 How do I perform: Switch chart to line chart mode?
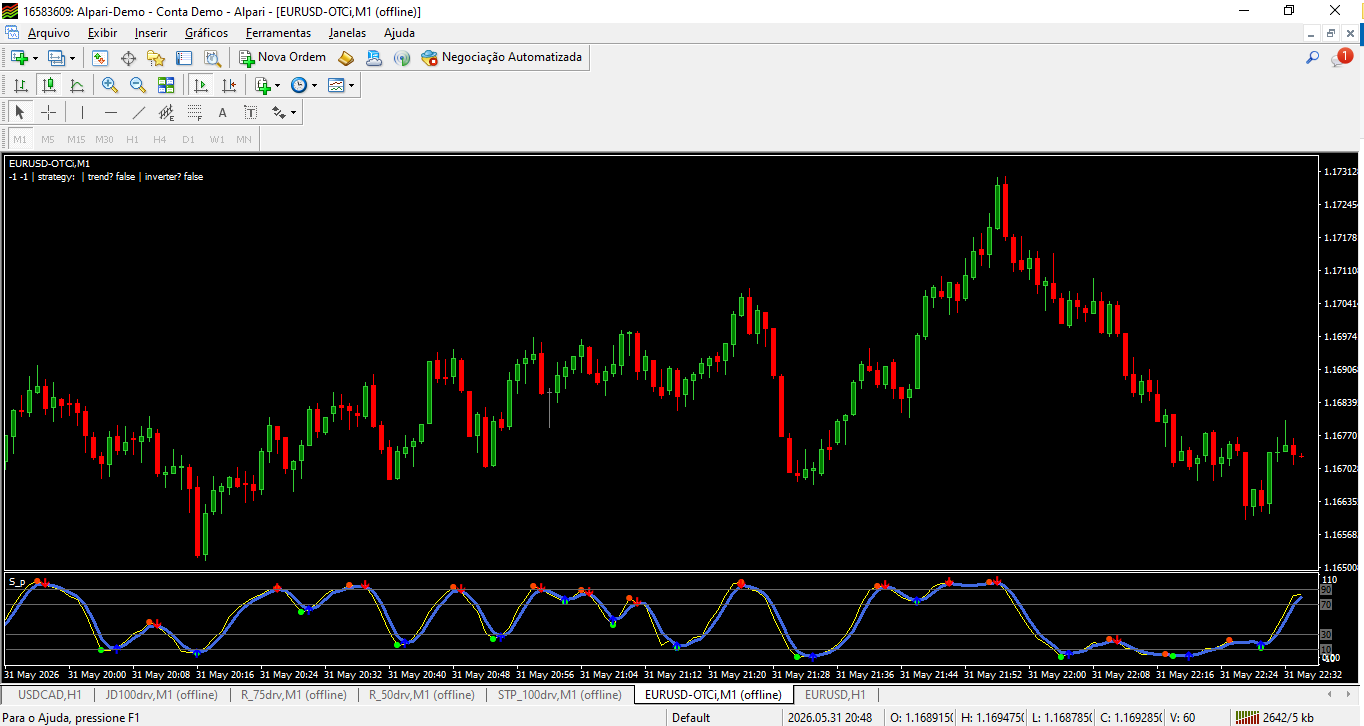point(76,85)
